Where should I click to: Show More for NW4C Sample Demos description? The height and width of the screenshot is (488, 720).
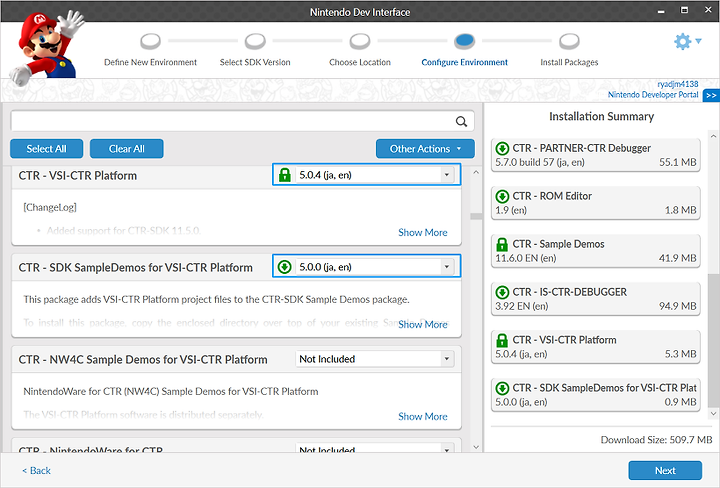[422, 416]
